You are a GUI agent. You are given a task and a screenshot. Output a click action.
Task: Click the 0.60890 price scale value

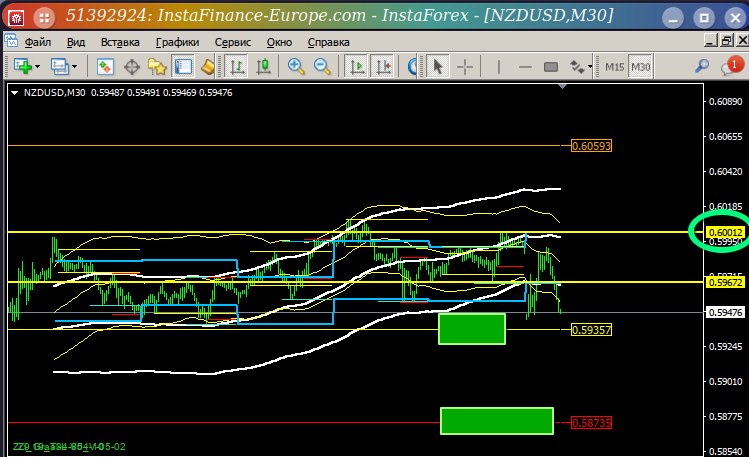pyautogui.click(x=726, y=101)
